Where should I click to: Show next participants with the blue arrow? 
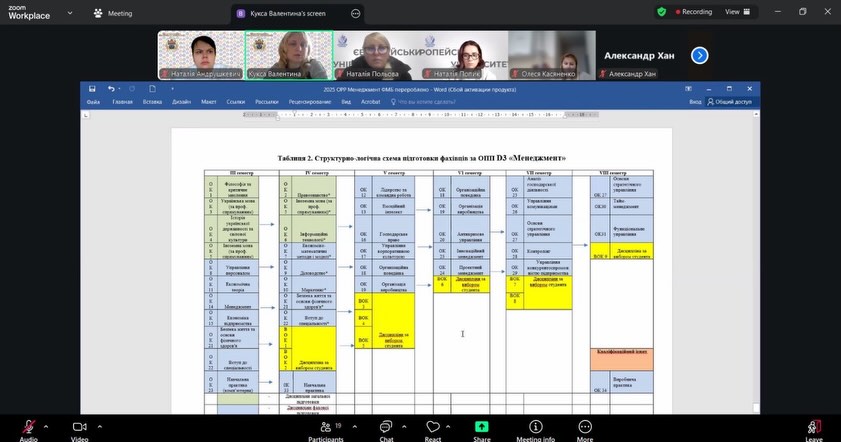coord(700,56)
